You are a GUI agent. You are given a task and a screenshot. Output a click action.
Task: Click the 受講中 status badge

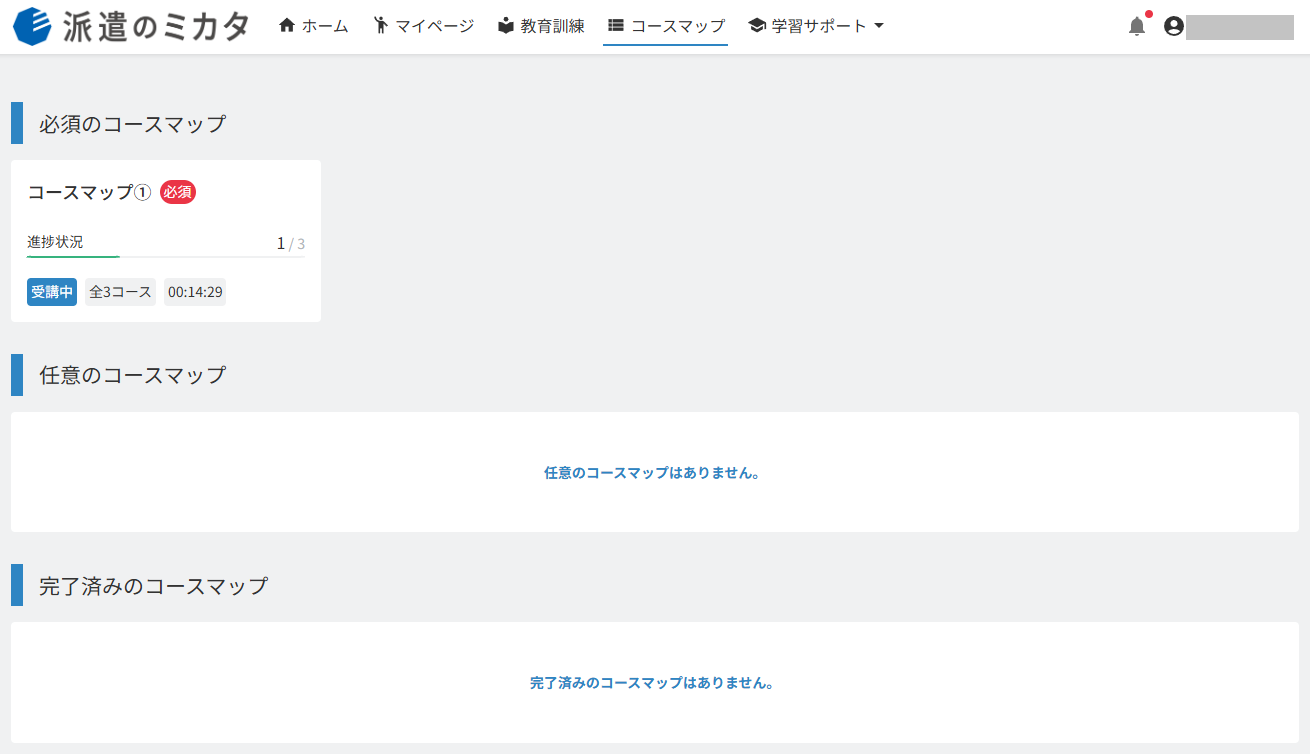tap(52, 292)
